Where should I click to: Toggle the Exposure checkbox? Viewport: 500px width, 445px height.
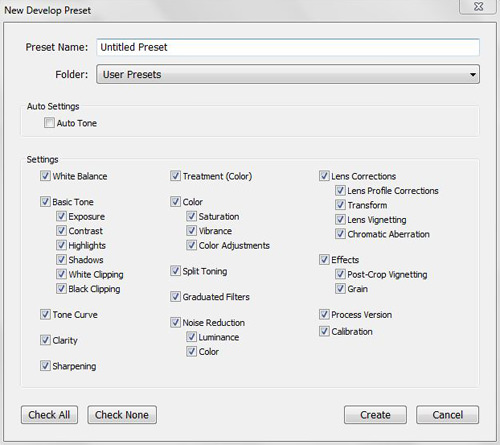pos(61,216)
